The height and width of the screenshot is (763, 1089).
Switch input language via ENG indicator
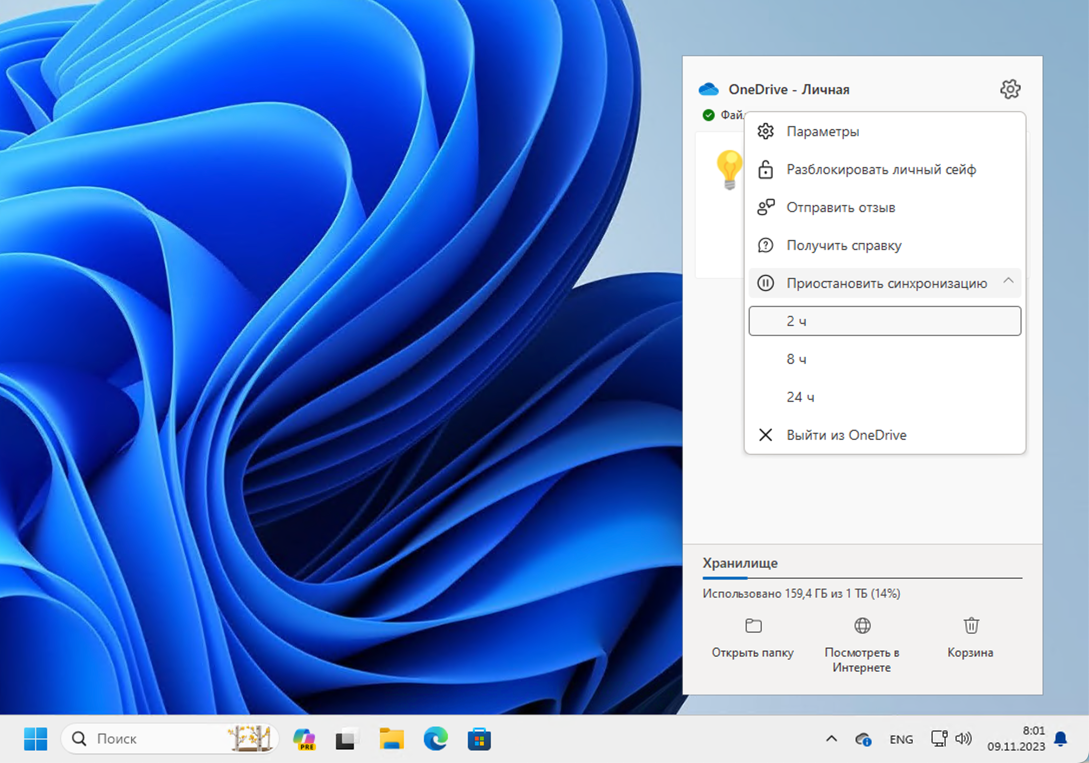pos(900,739)
